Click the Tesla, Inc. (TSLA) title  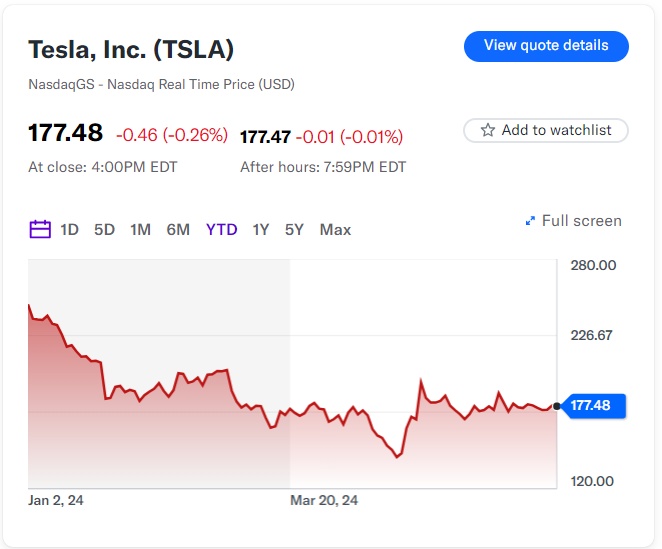[x=131, y=49]
